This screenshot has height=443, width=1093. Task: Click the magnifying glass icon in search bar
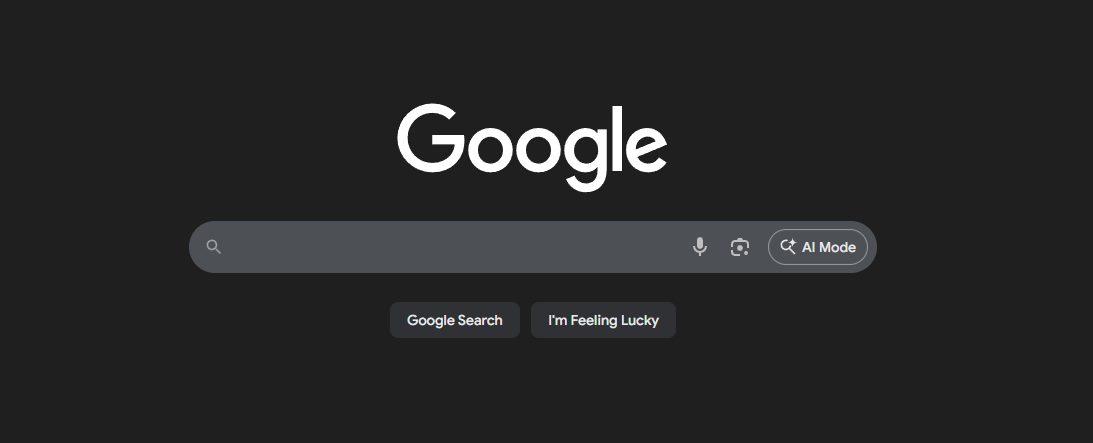click(x=214, y=247)
